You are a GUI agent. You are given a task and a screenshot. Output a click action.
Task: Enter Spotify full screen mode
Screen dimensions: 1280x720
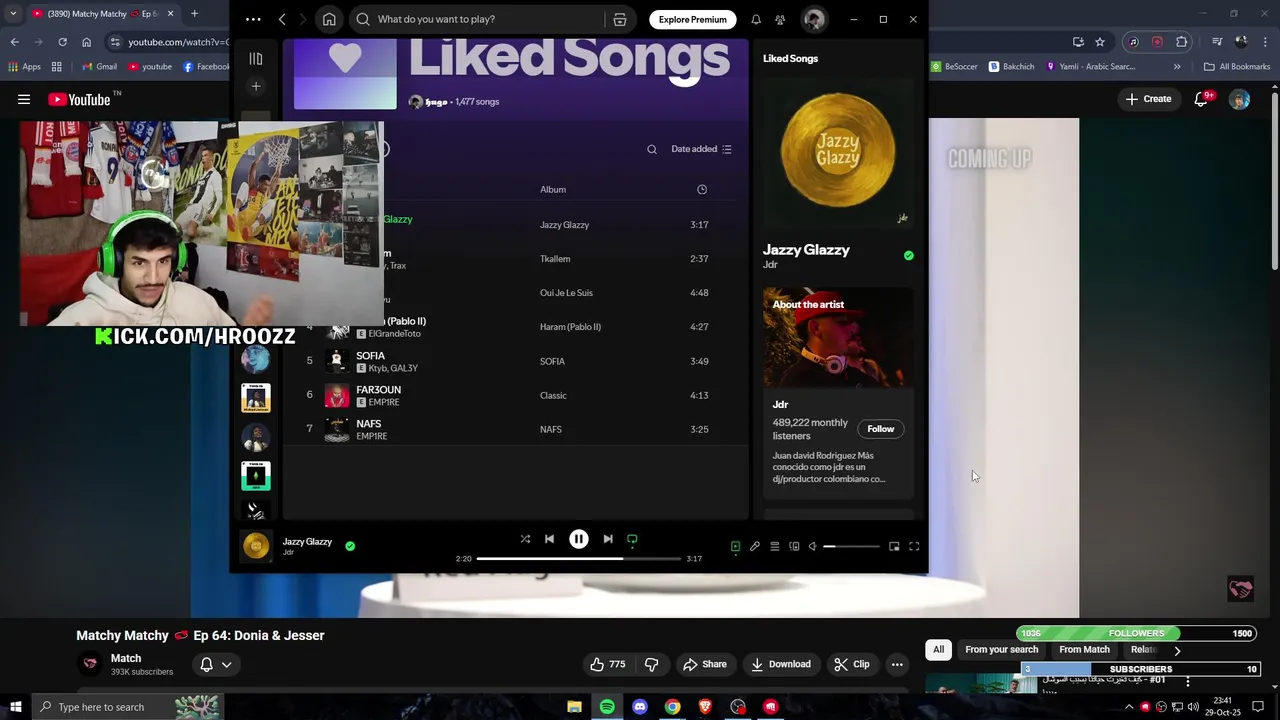tap(914, 546)
